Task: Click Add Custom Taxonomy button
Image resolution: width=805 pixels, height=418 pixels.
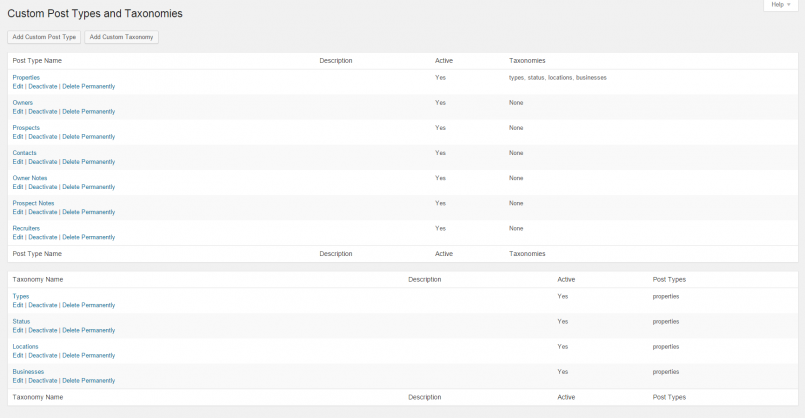Action: point(121,37)
